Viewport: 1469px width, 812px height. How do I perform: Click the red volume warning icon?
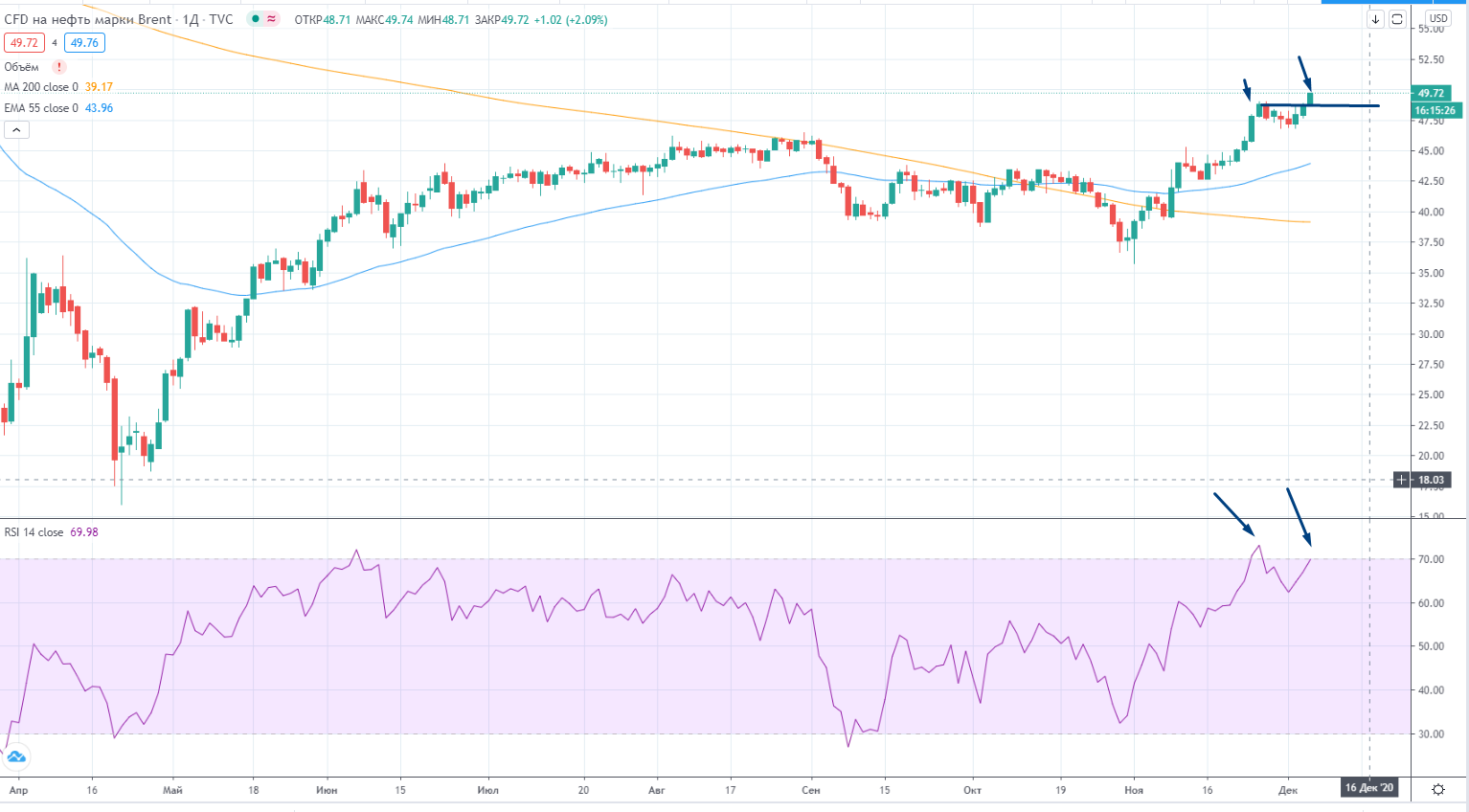[59, 67]
